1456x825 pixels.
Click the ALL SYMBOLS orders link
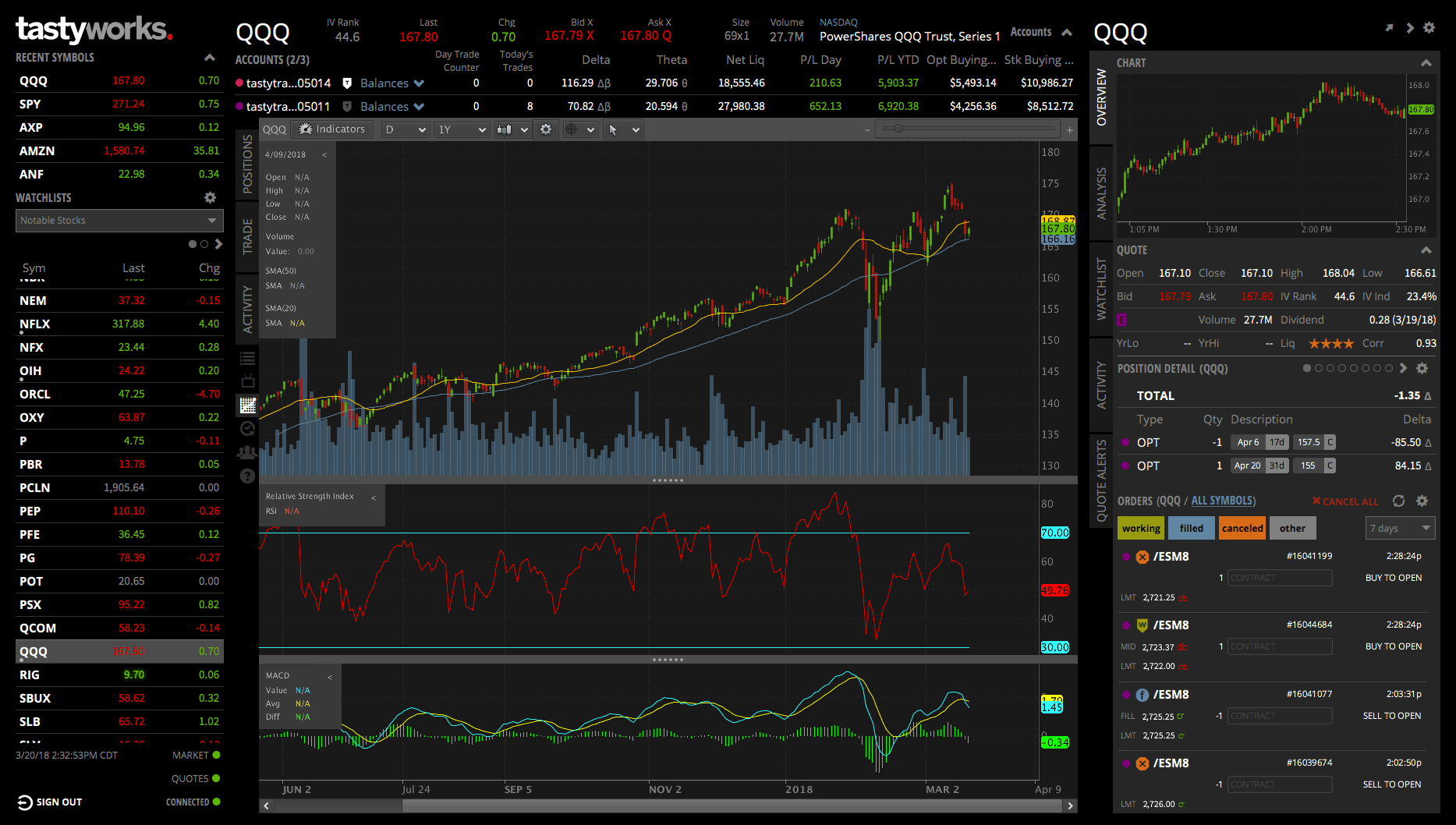coord(1223,501)
